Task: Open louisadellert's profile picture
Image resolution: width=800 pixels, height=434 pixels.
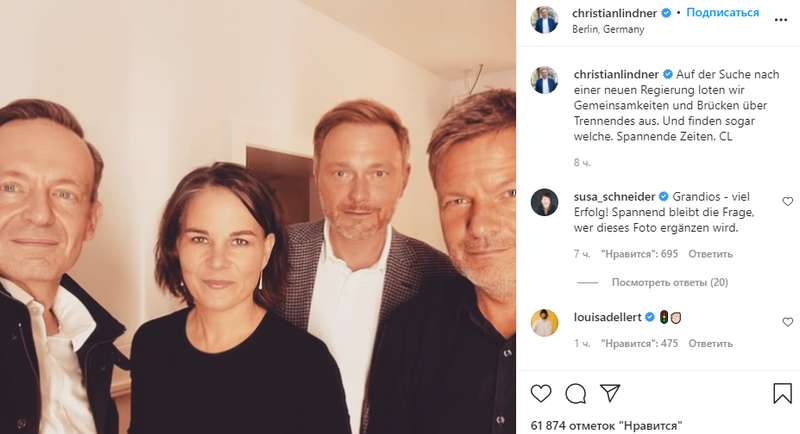Action: coord(545,323)
